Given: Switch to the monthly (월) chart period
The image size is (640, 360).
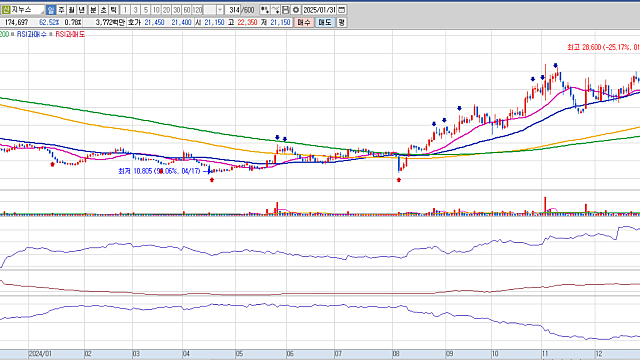Looking at the screenshot, I should coord(71,10).
